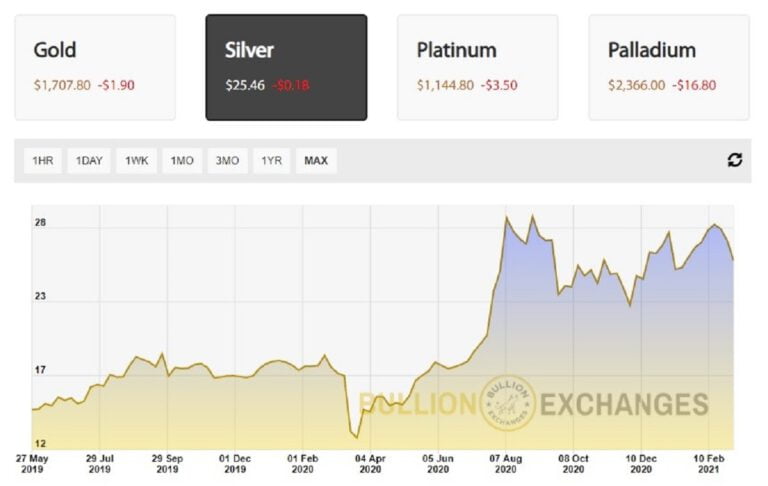The image size is (768, 486).
Task: Show the 1WK chart range
Action: tap(136, 161)
